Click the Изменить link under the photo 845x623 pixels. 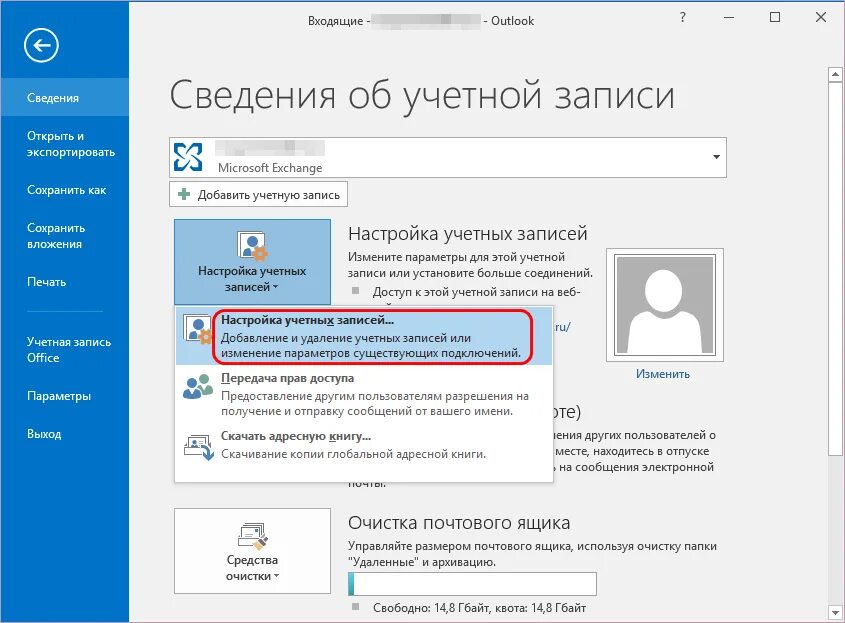(662, 373)
